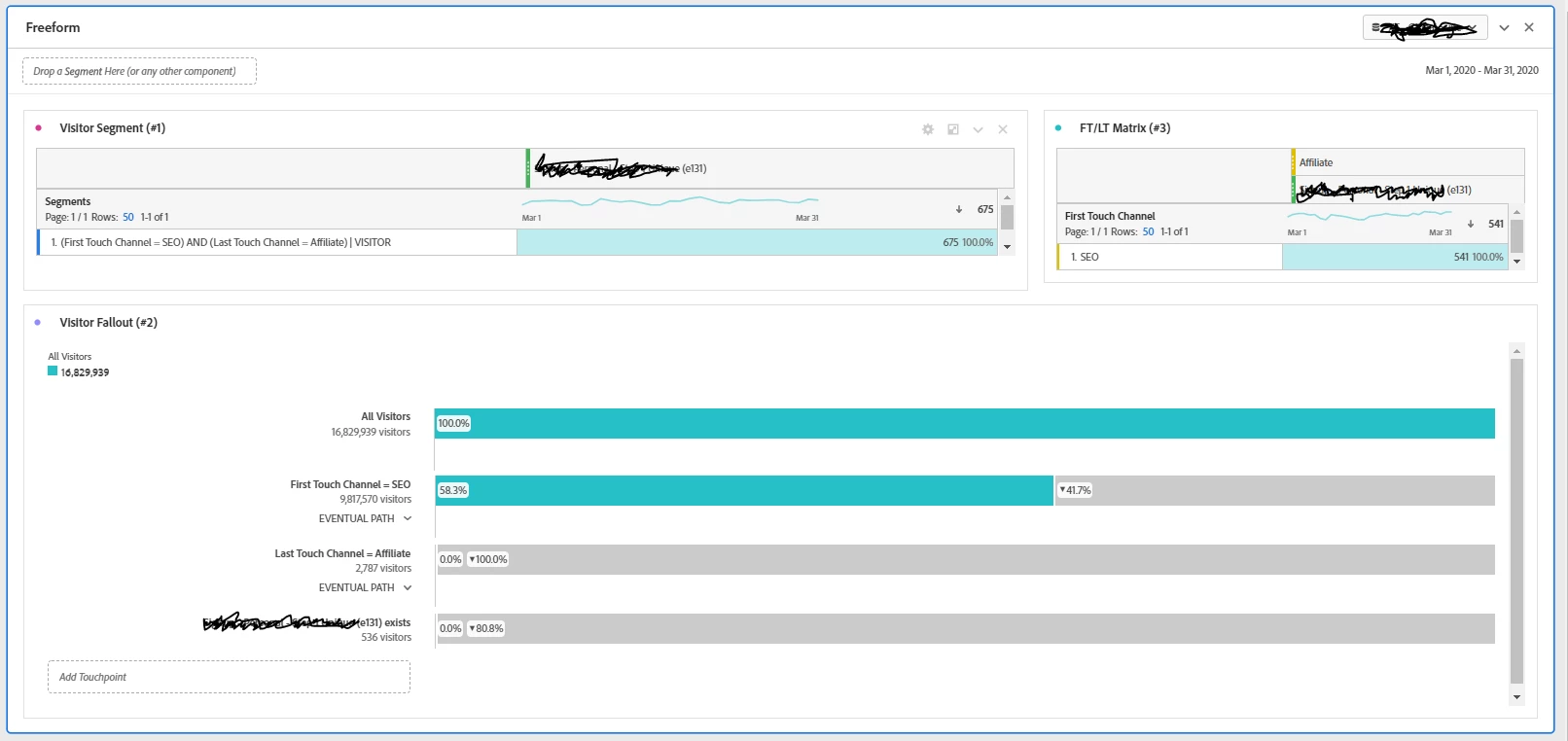Click the All Visitors teal legend swatch
This screenshot has height=741, width=1568.
pos(53,370)
